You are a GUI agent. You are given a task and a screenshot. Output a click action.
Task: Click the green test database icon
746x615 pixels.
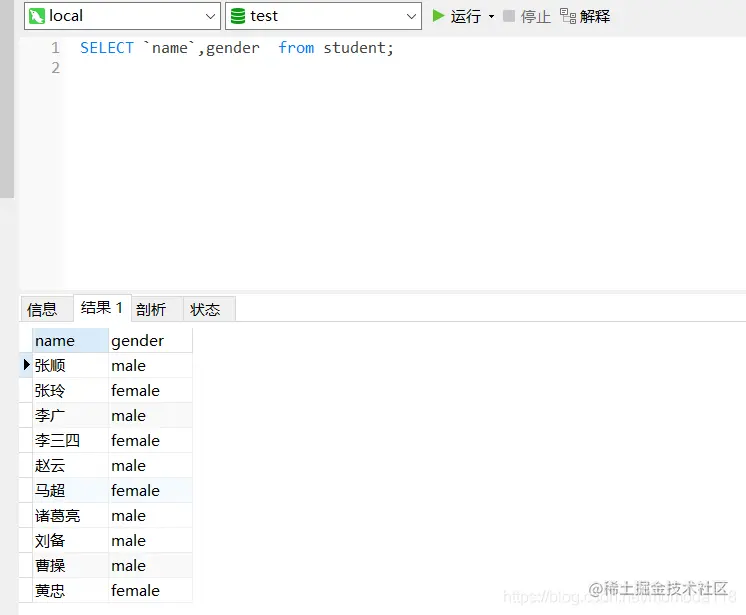click(x=237, y=16)
